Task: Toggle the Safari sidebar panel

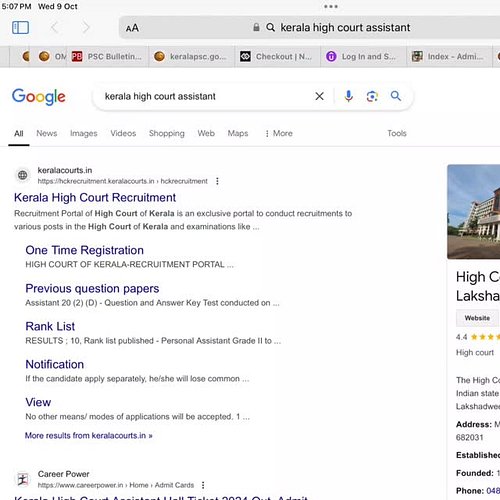Action: 20,27
